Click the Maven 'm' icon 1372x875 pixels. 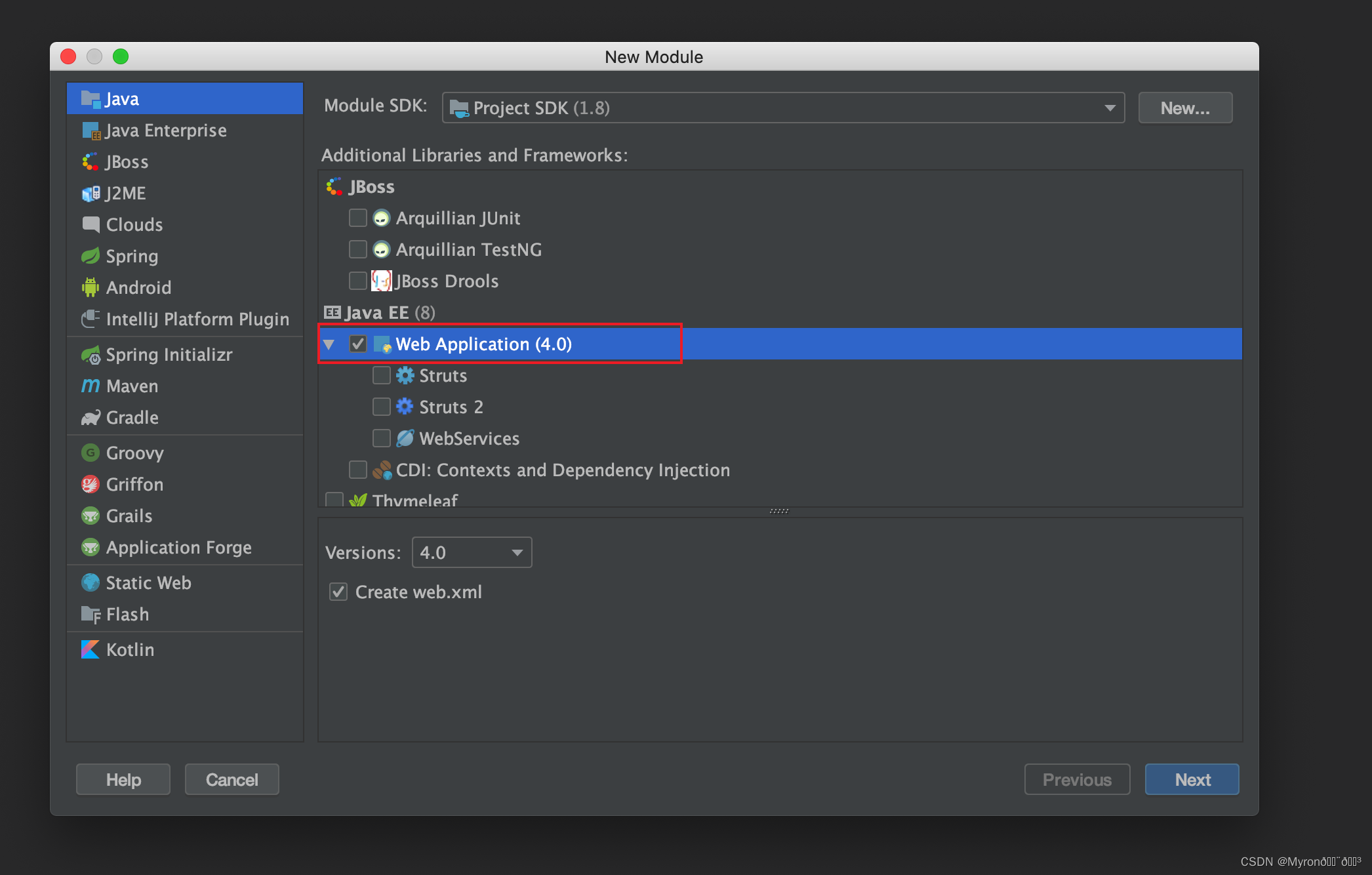[x=91, y=386]
